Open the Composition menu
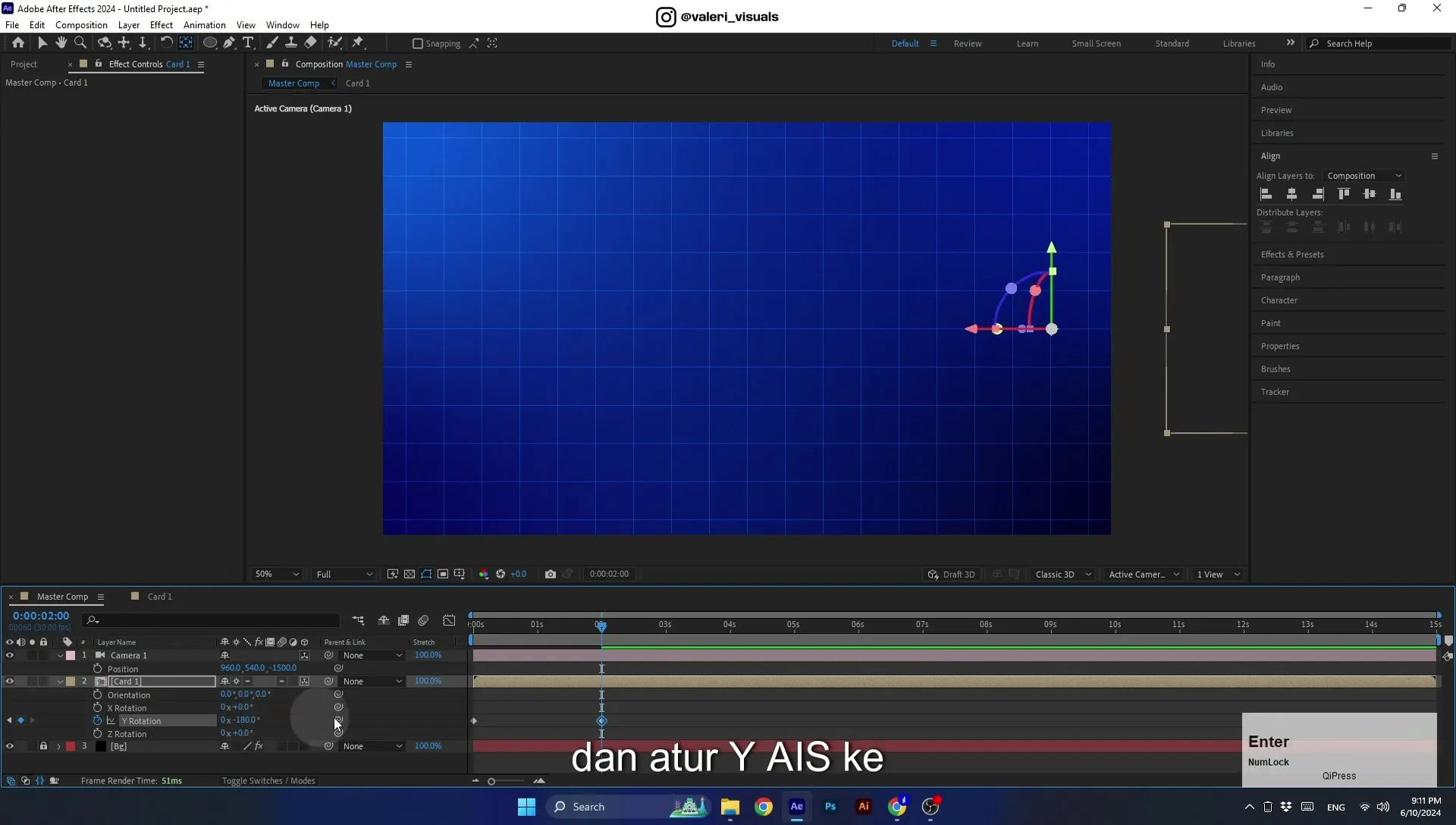 81,25
